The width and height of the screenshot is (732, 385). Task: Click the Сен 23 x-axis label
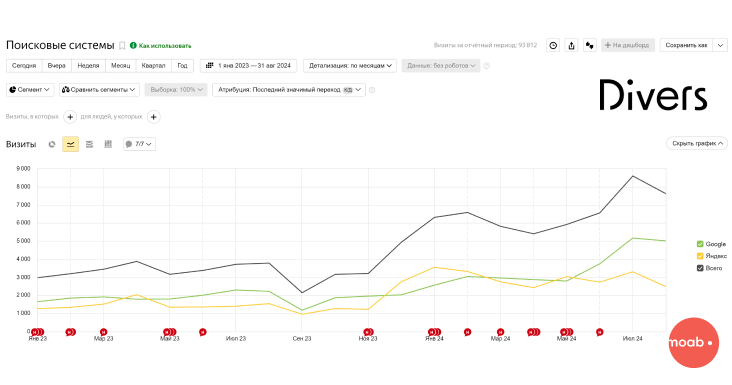[302, 339]
